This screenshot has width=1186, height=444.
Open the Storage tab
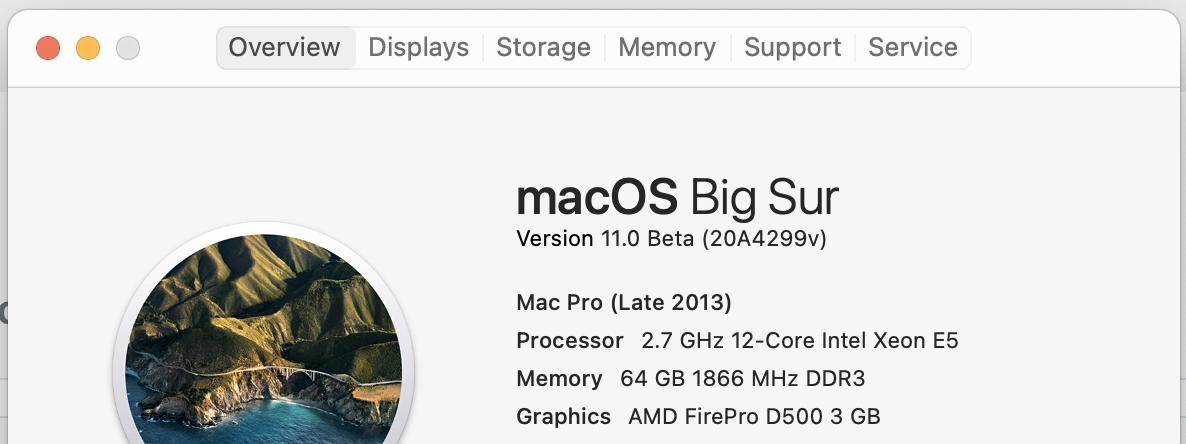[x=543, y=47]
